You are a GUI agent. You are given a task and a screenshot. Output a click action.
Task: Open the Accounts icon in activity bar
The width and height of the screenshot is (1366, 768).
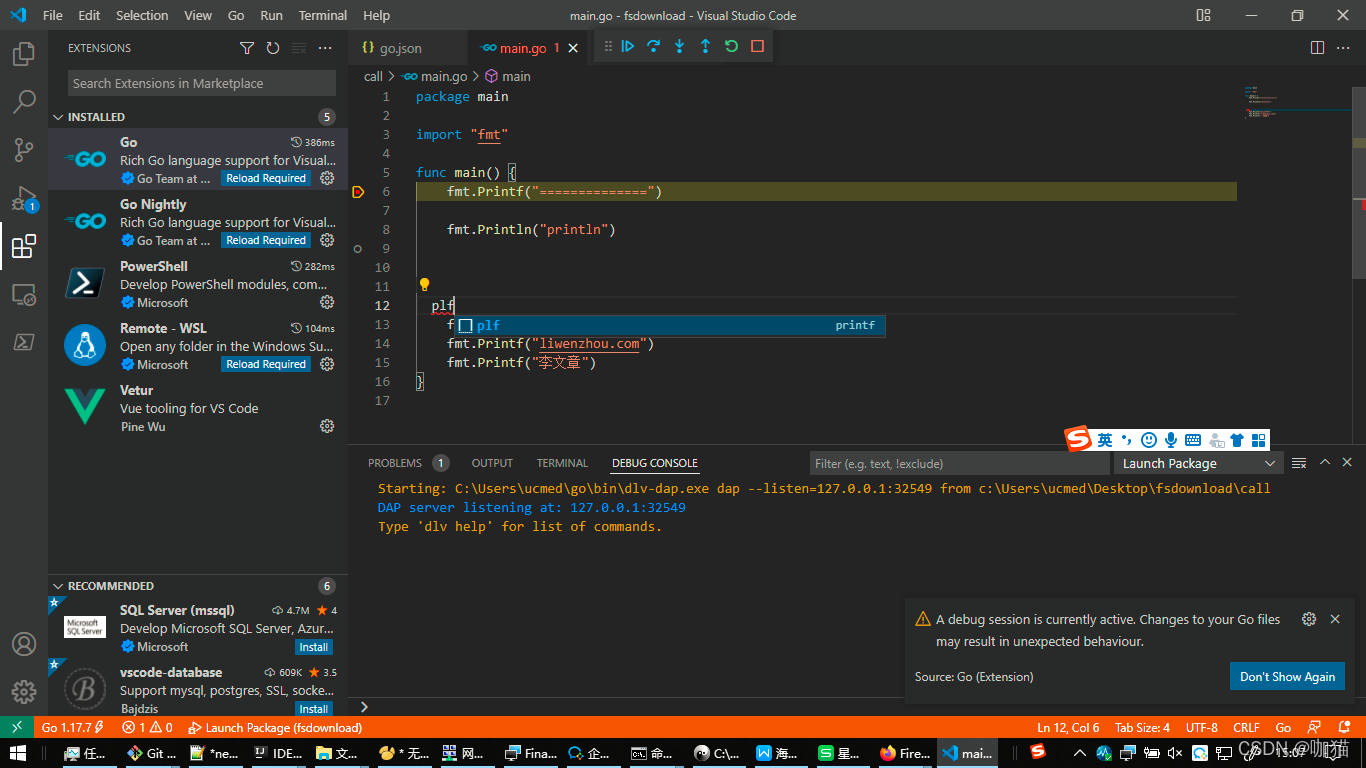tap(24, 644)
